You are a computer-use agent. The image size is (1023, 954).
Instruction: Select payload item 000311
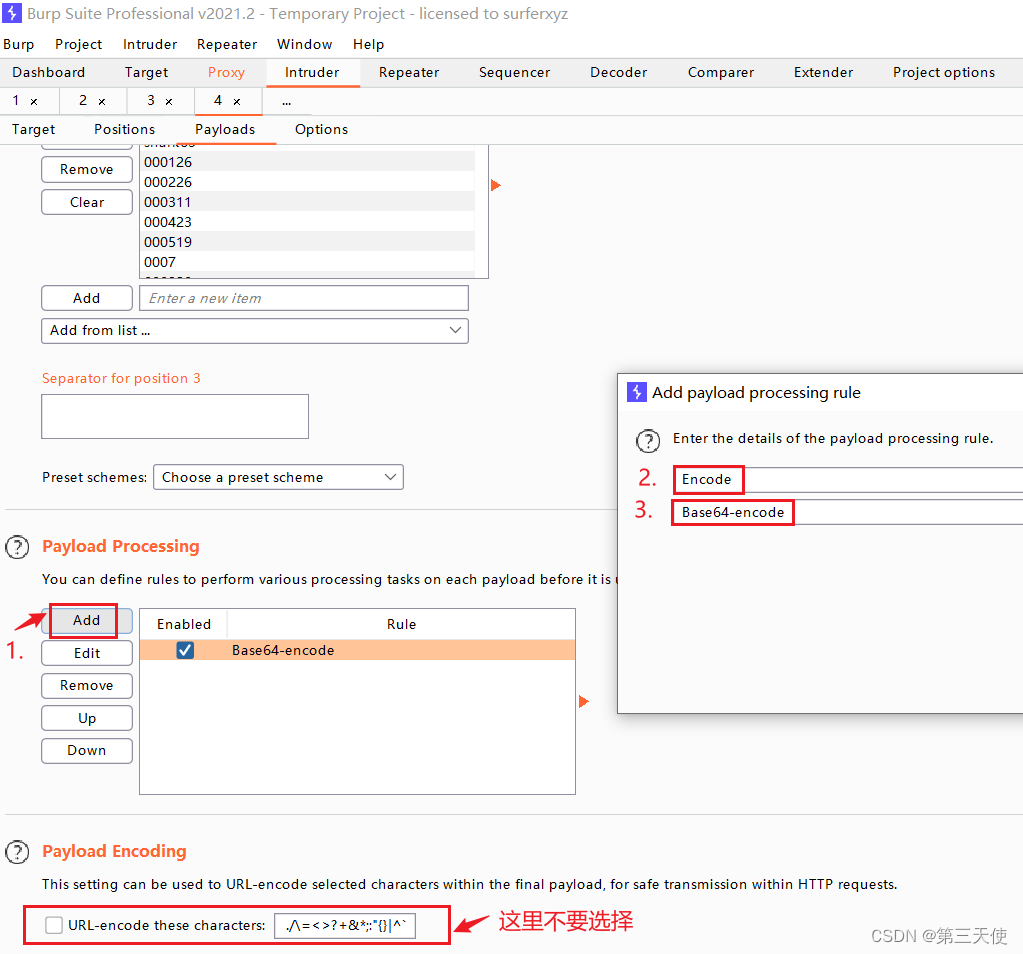[x=308, y=202]
